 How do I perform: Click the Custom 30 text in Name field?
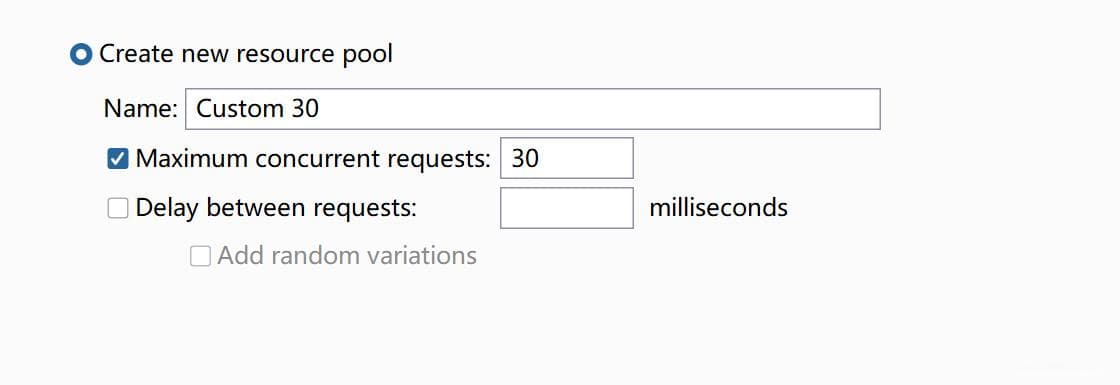point(257,109)
